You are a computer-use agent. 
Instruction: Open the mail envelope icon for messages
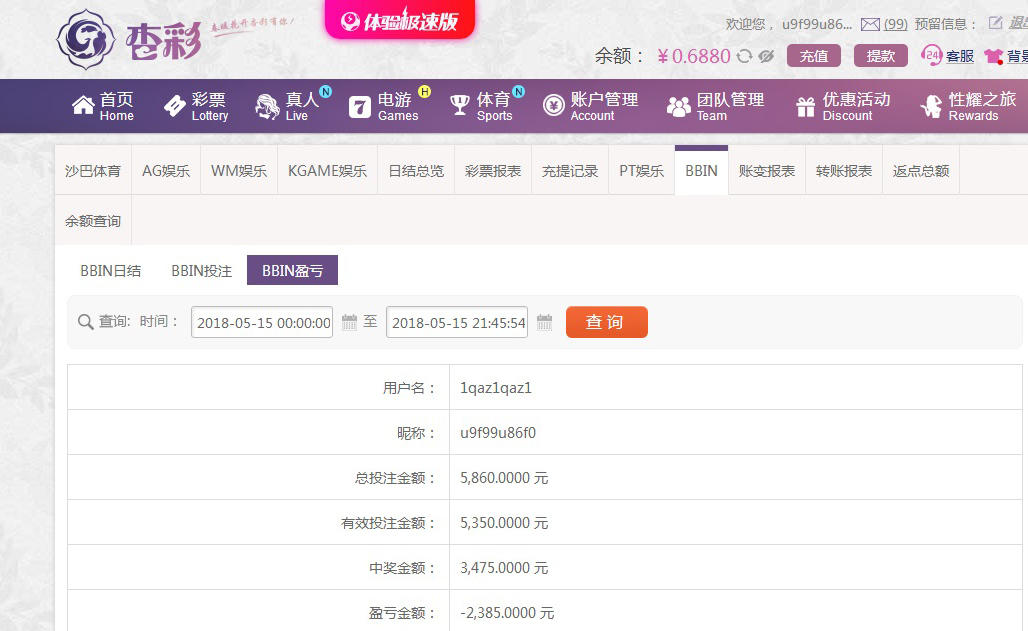[870, 25]
